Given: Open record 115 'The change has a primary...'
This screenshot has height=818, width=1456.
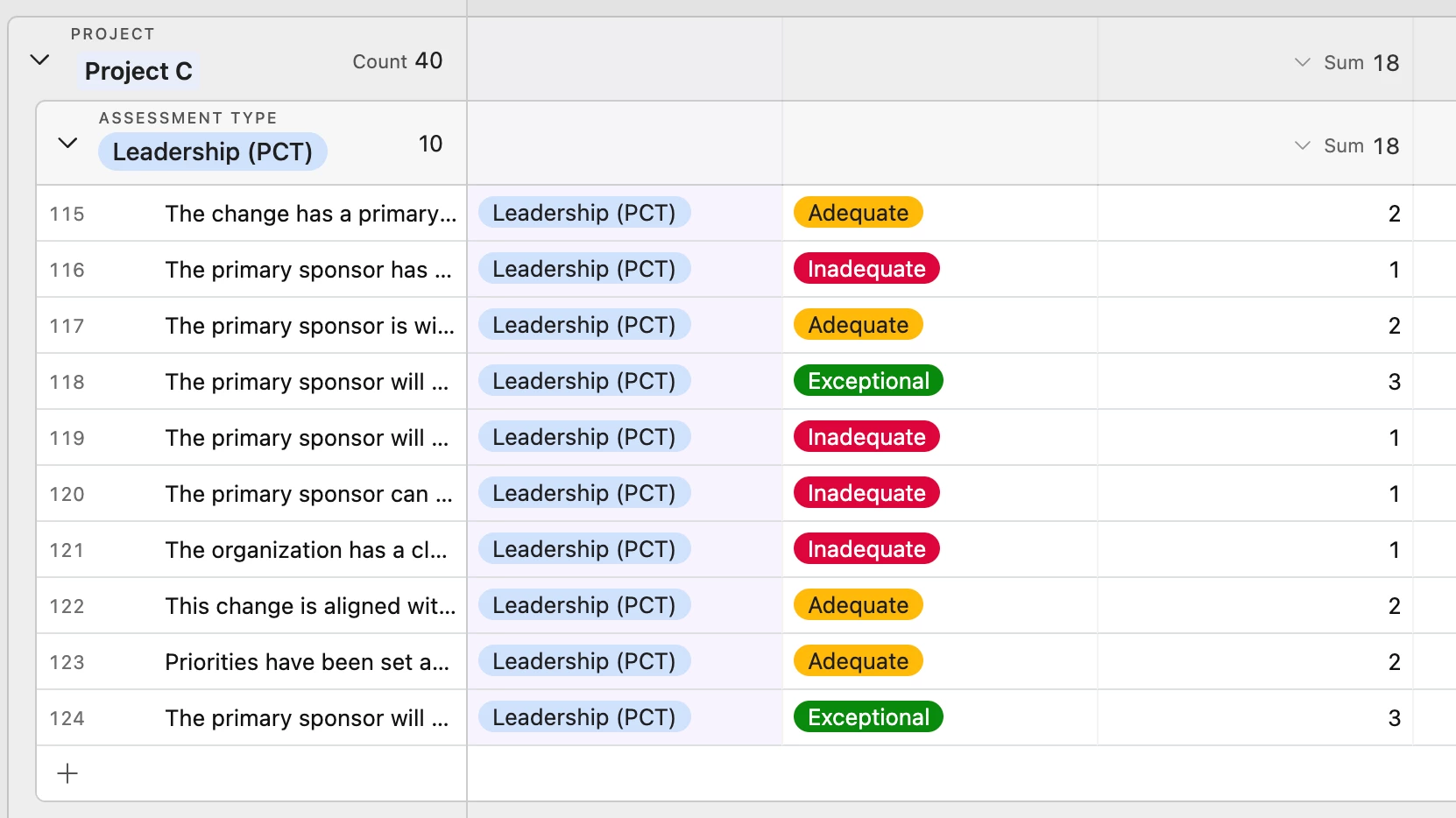Looking at the screenshot, I should pyautogui.click(x=311, y=214).
